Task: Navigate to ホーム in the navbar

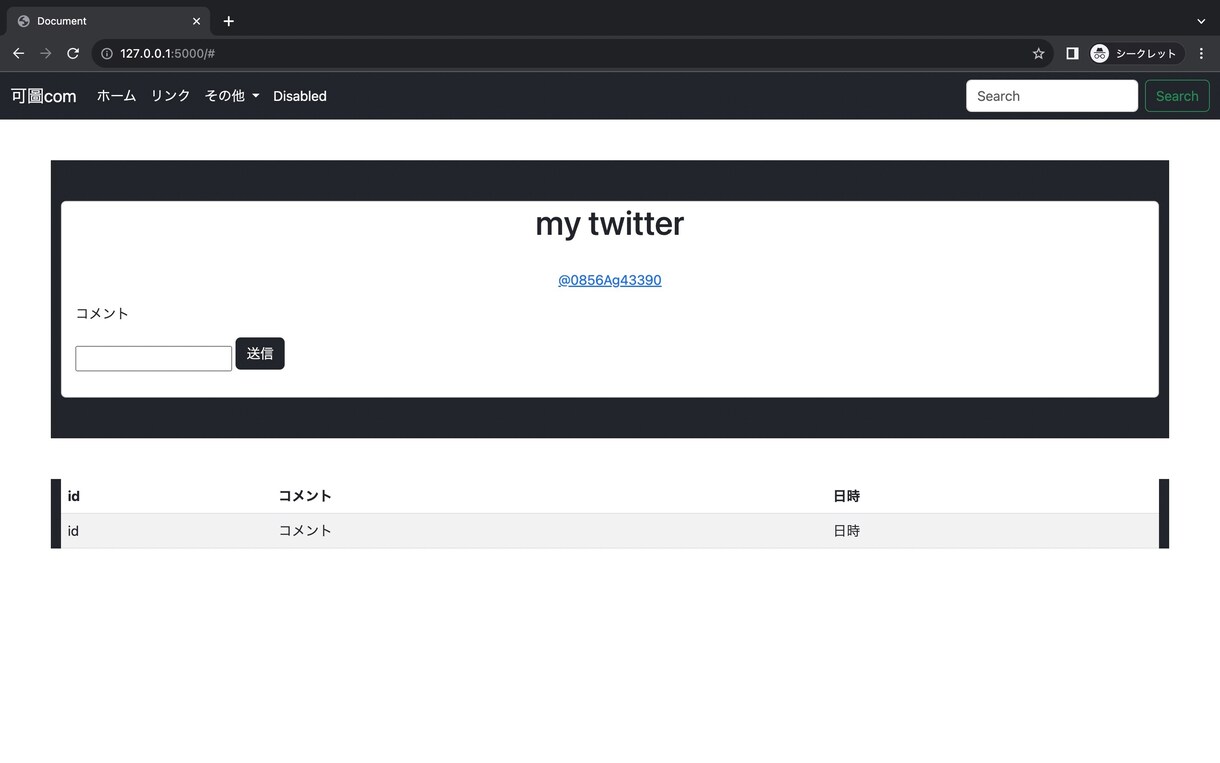Action: (116, 96)
